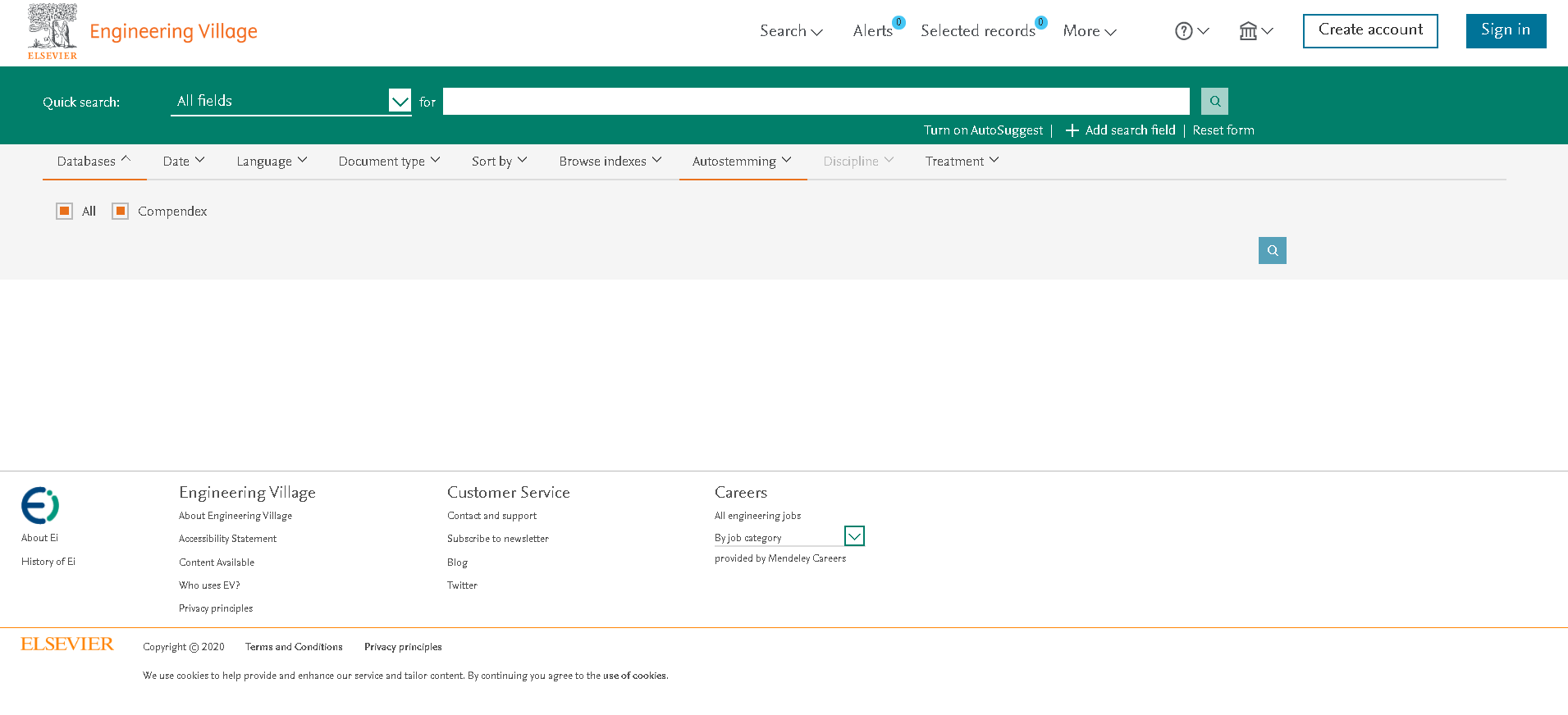
Task: Open Subscribe to newsletter link
Action: click(497, 539)
